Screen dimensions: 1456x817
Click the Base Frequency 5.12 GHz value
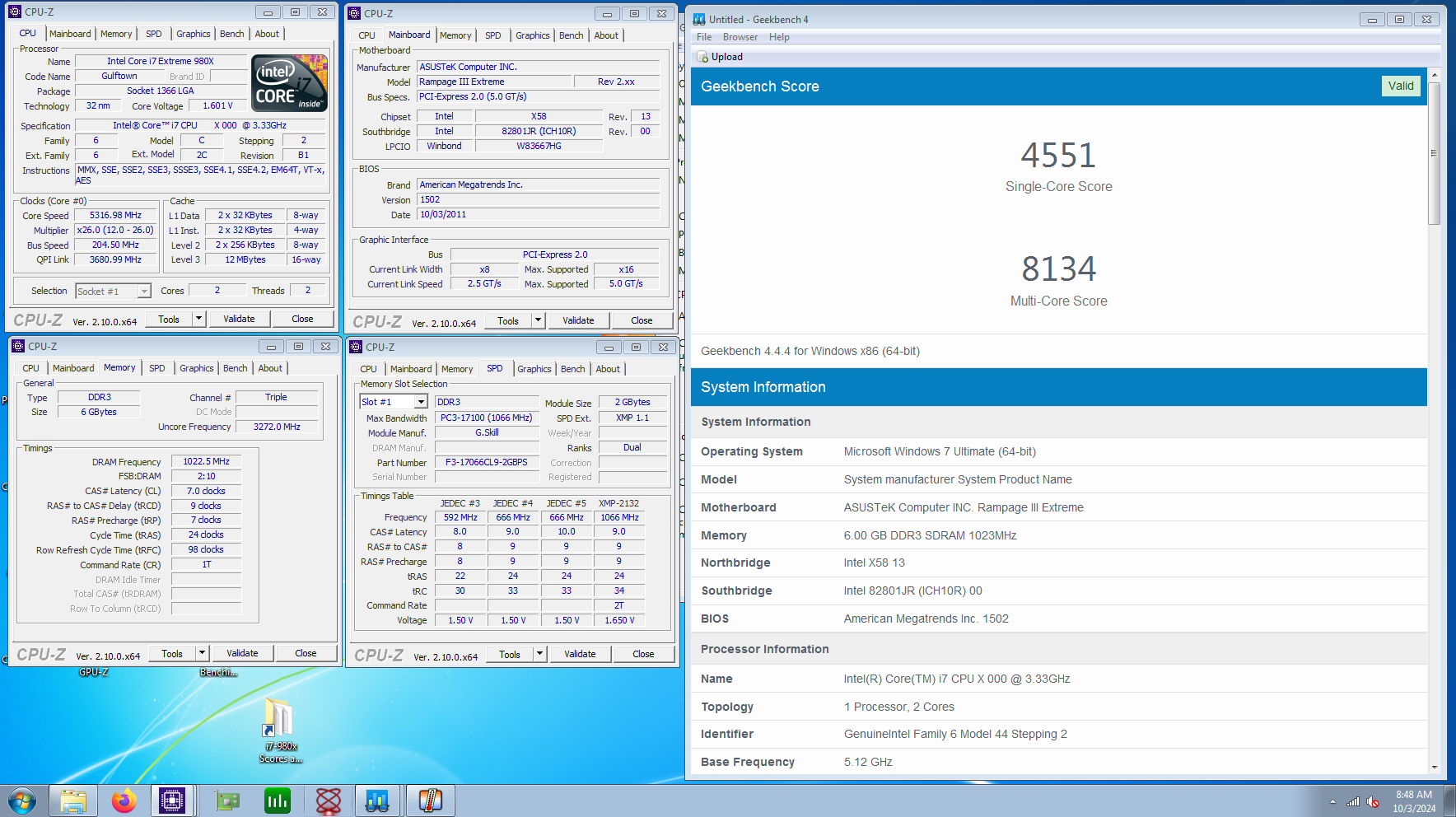coord(868,762)
